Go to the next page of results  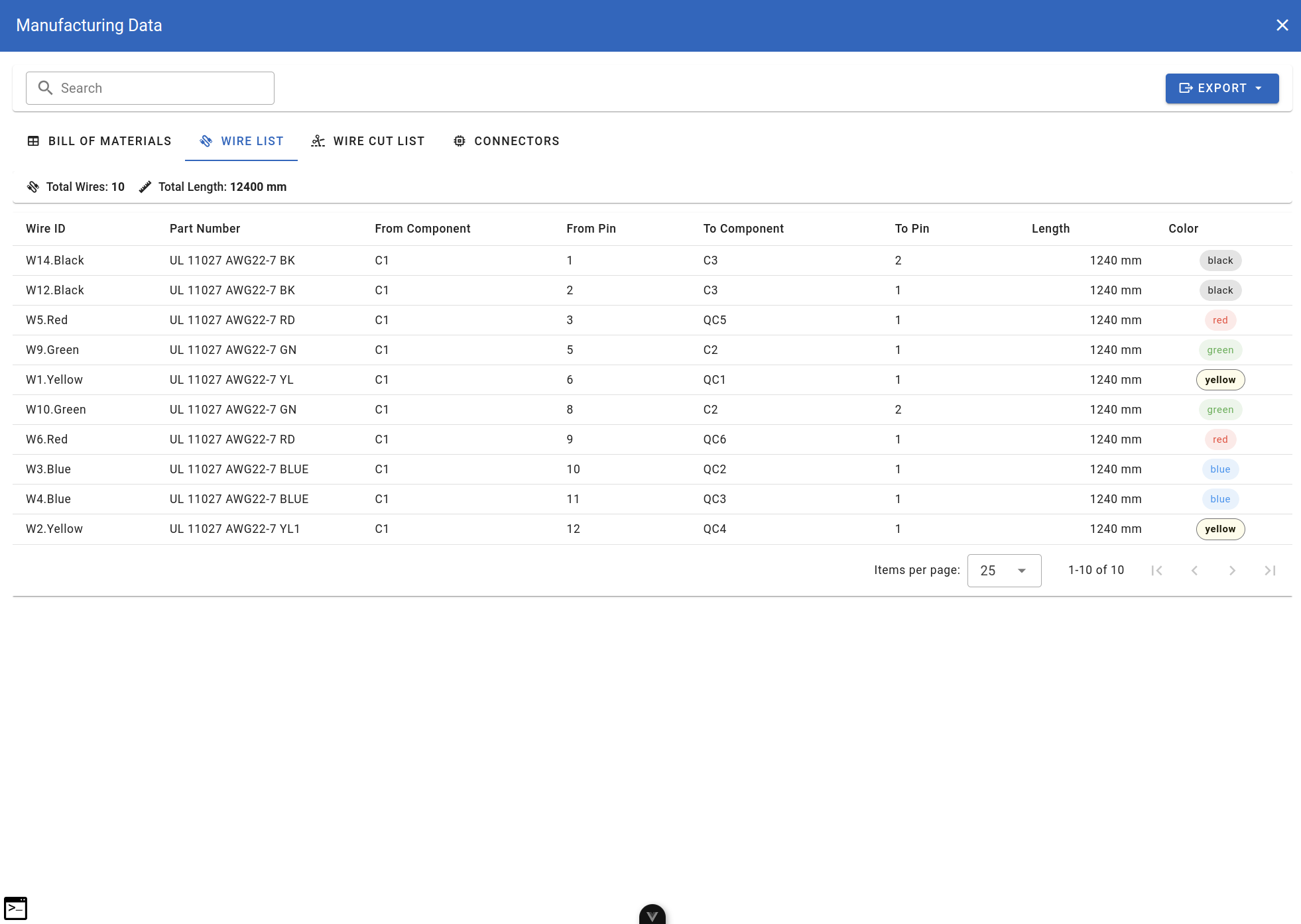pos(1232,571)
